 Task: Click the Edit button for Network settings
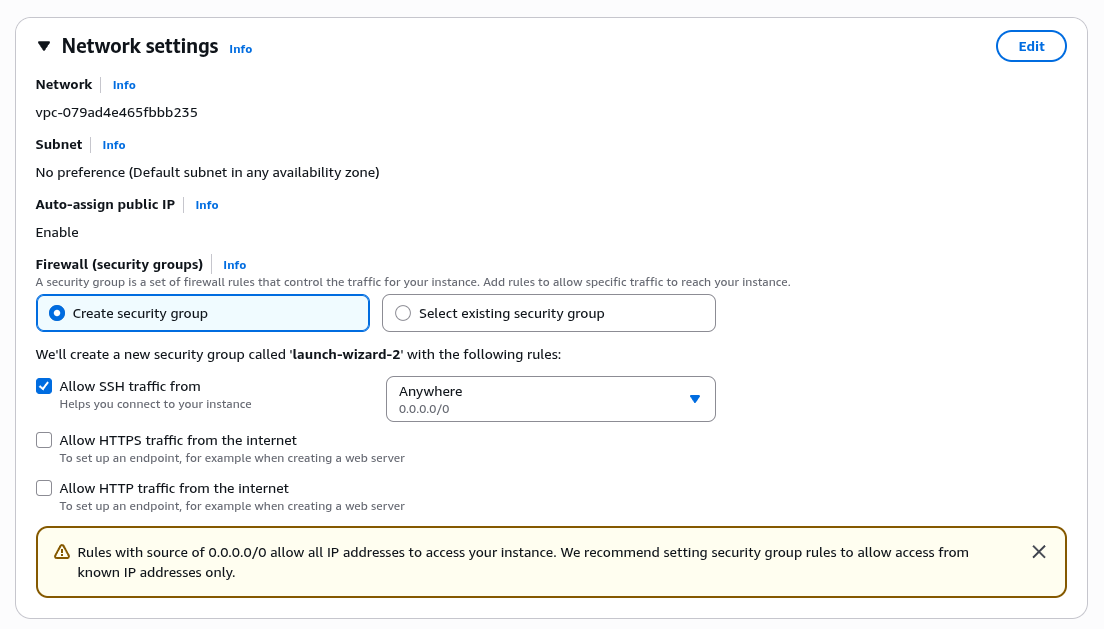1031,46
